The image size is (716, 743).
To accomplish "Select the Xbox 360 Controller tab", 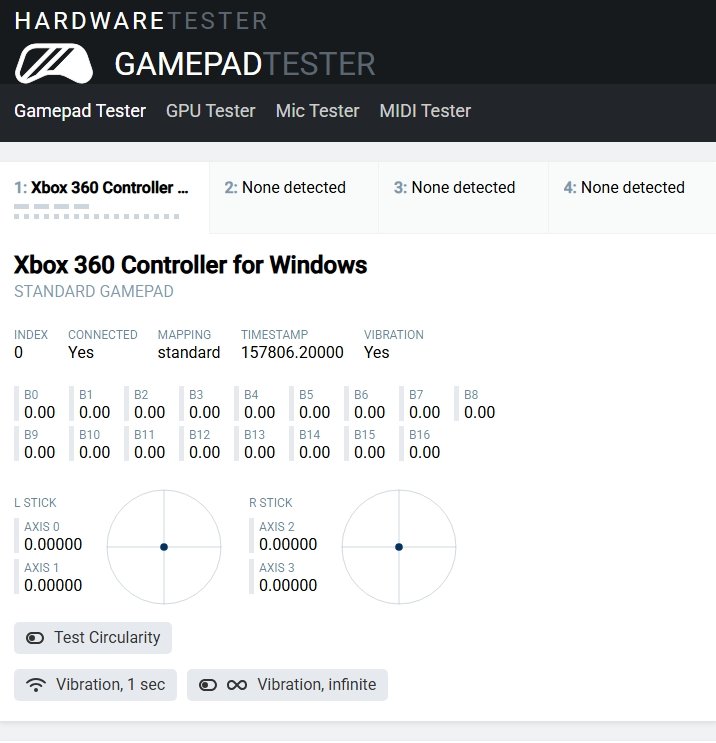I will tap(102, 188).
